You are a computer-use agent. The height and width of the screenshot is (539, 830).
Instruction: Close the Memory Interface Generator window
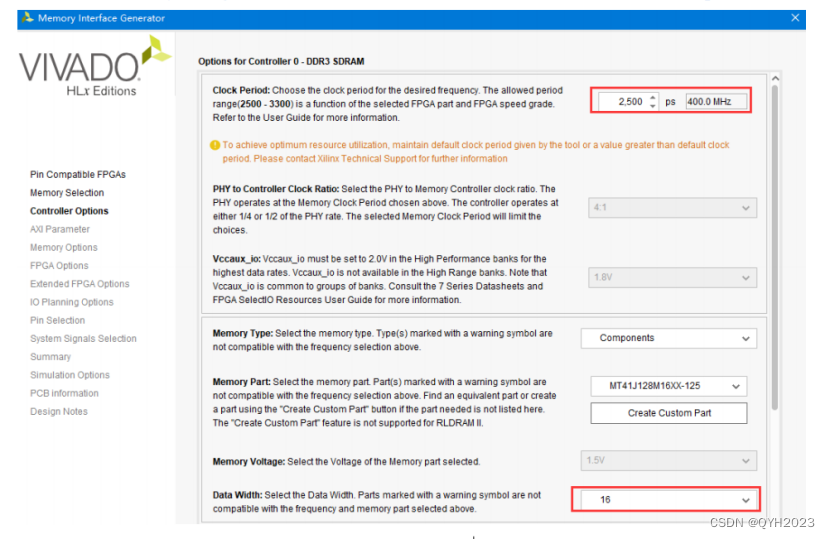coord(795,18)
